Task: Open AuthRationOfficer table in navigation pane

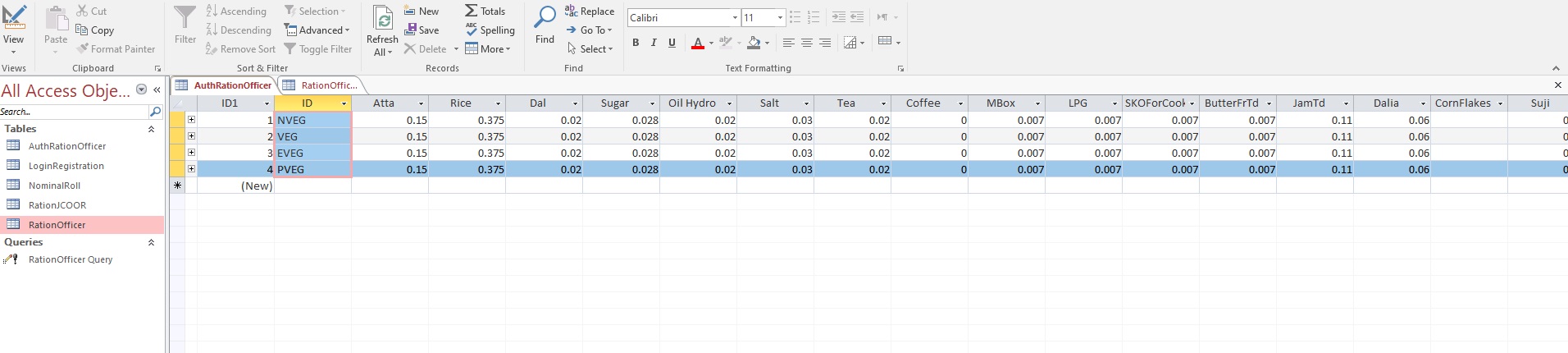Action: [67, 146]
